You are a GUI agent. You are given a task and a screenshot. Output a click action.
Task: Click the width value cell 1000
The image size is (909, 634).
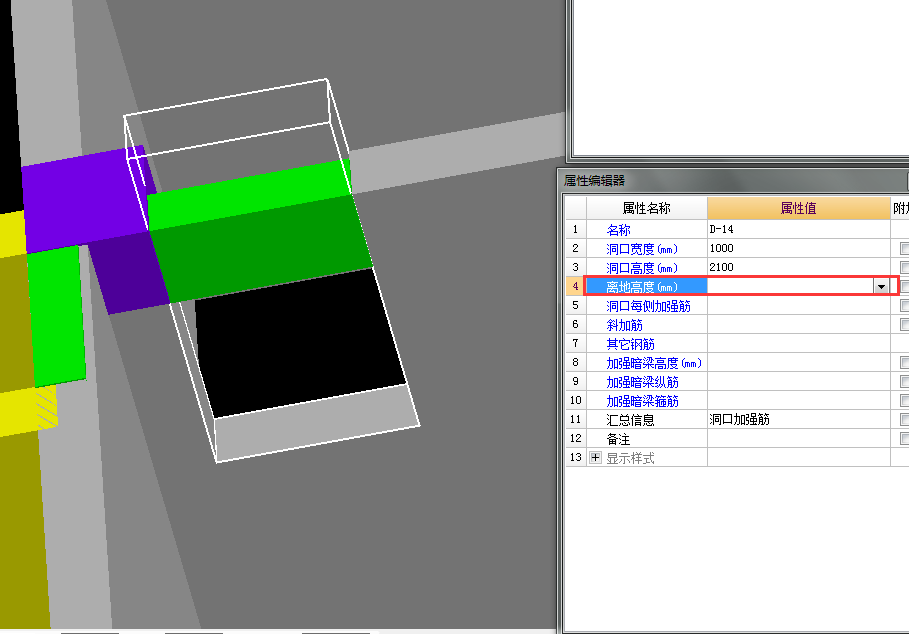coord(799,248)
